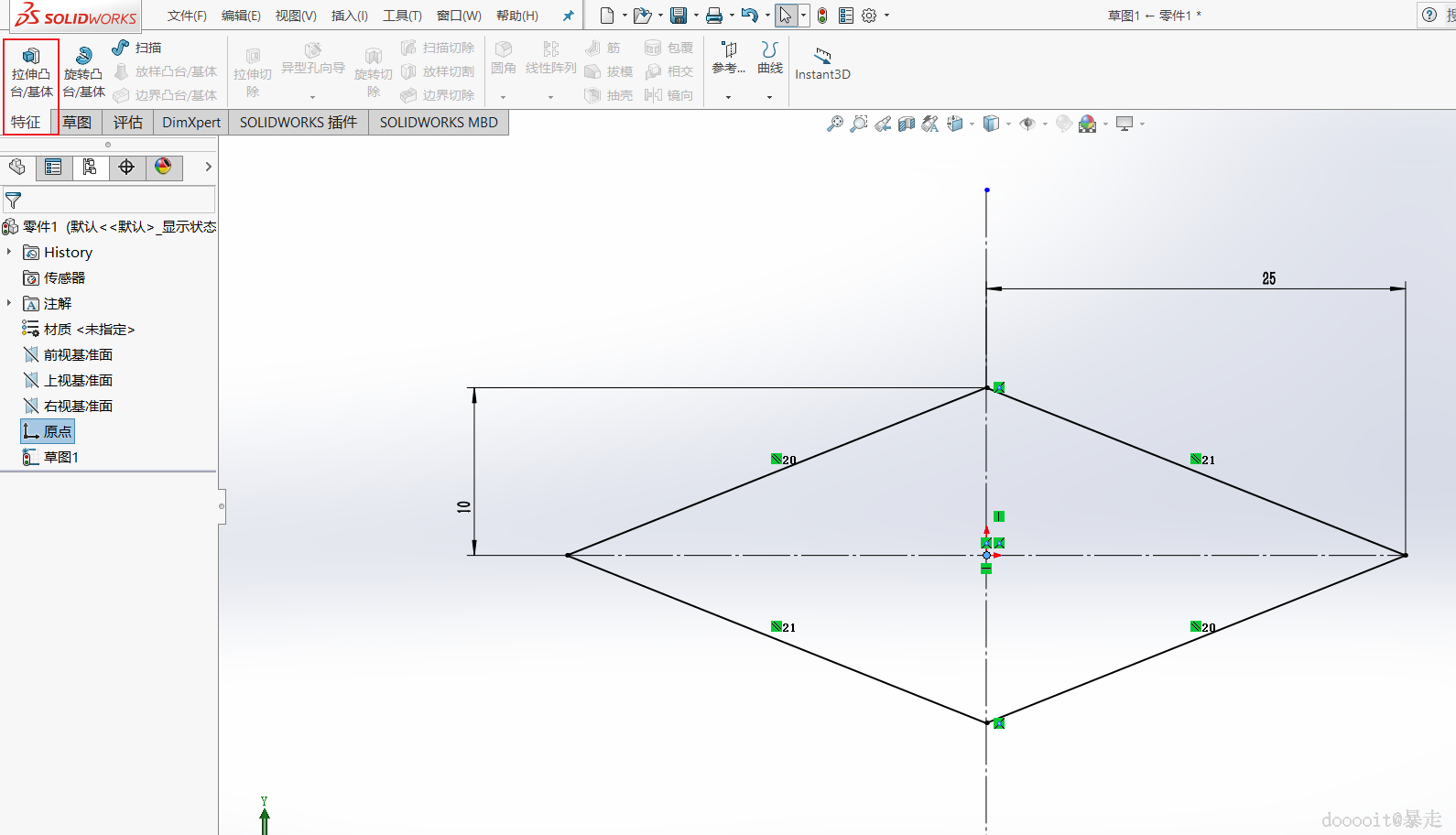The image size is (1456, 835).
Task: Open the 曲线 curves dropdown arrow
Action: [x=769, y=97]
